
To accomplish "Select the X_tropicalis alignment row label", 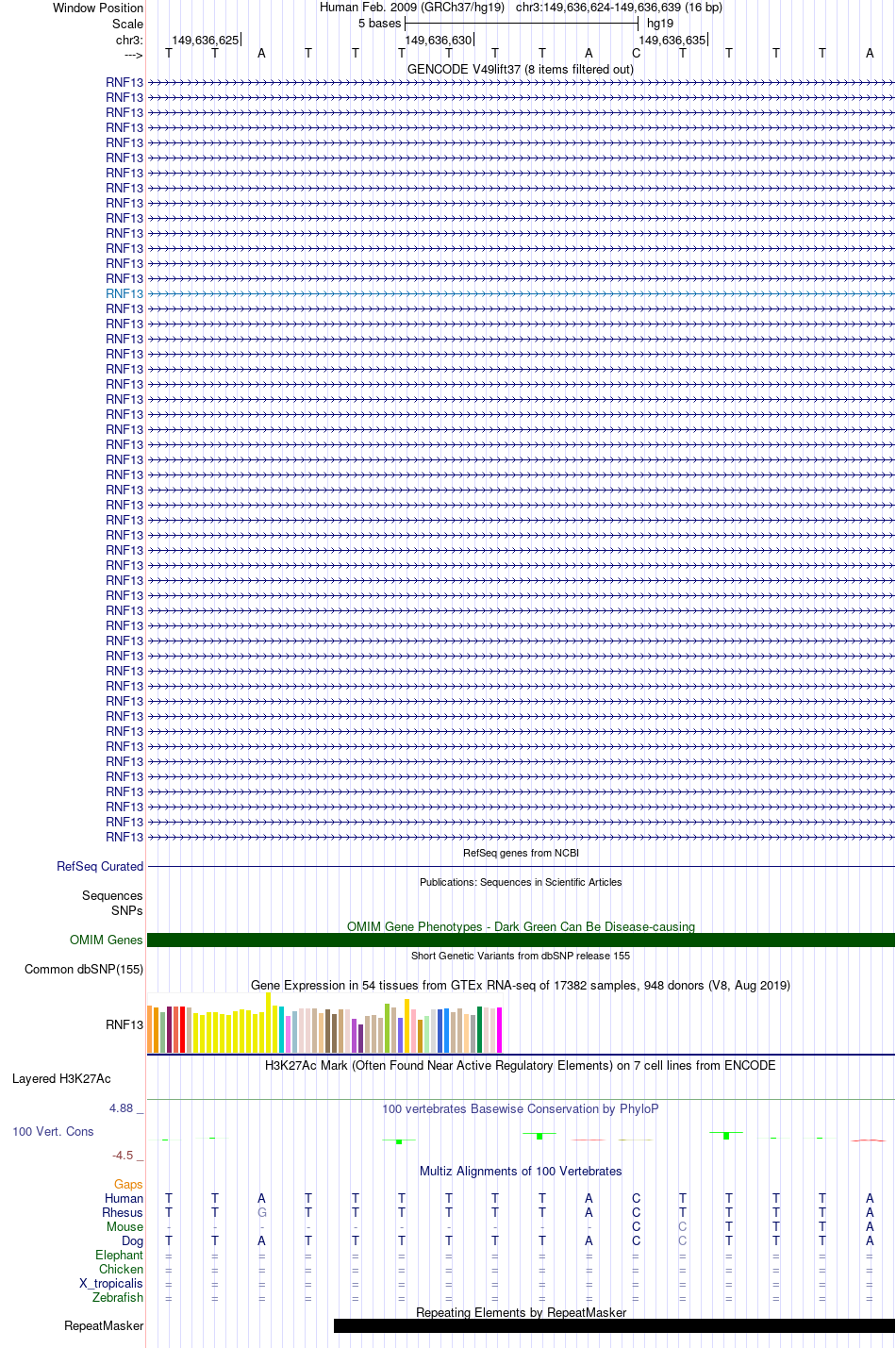I will coord(111,1283).
